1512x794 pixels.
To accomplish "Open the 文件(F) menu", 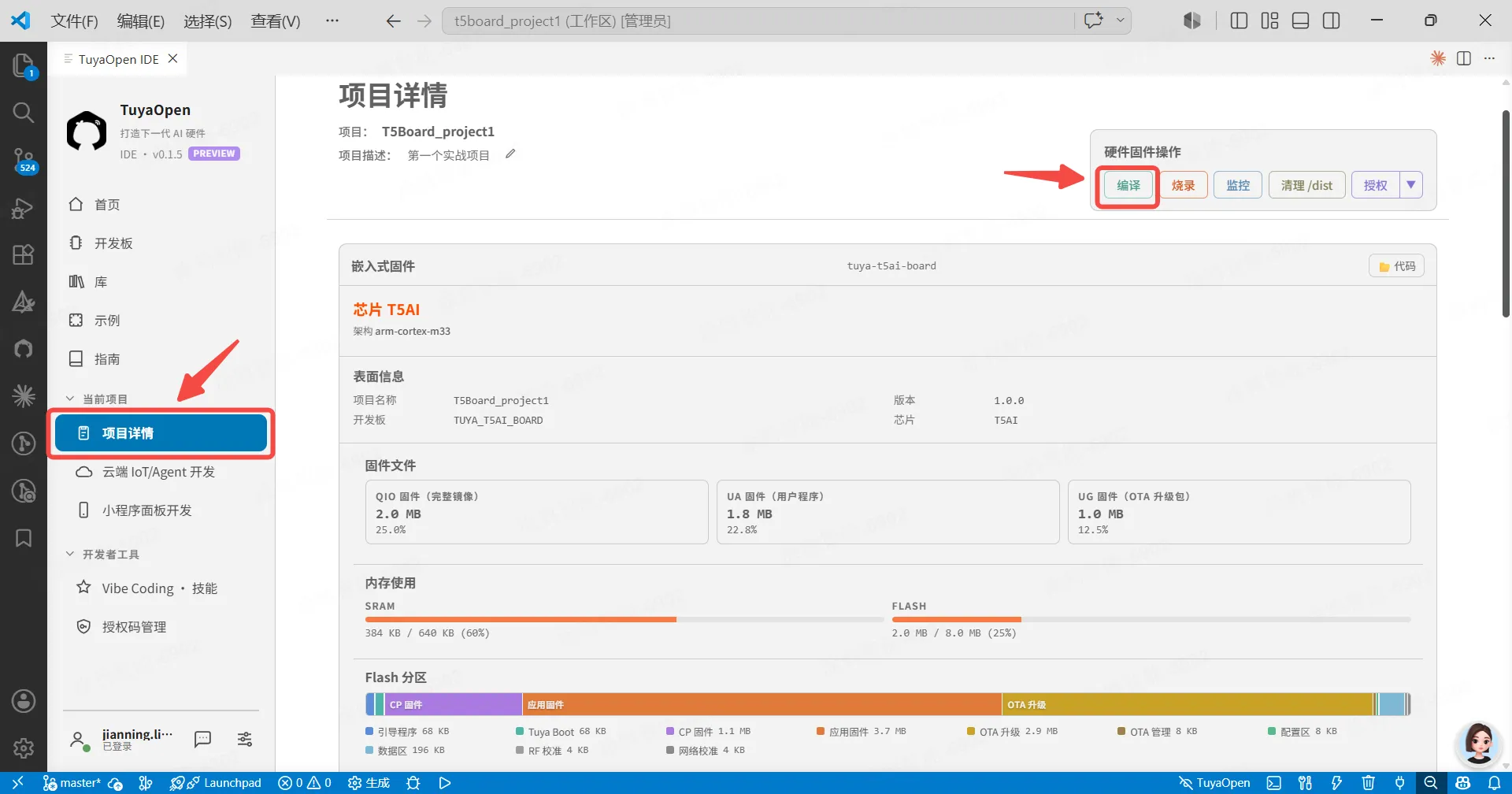I will click(74, 20).
